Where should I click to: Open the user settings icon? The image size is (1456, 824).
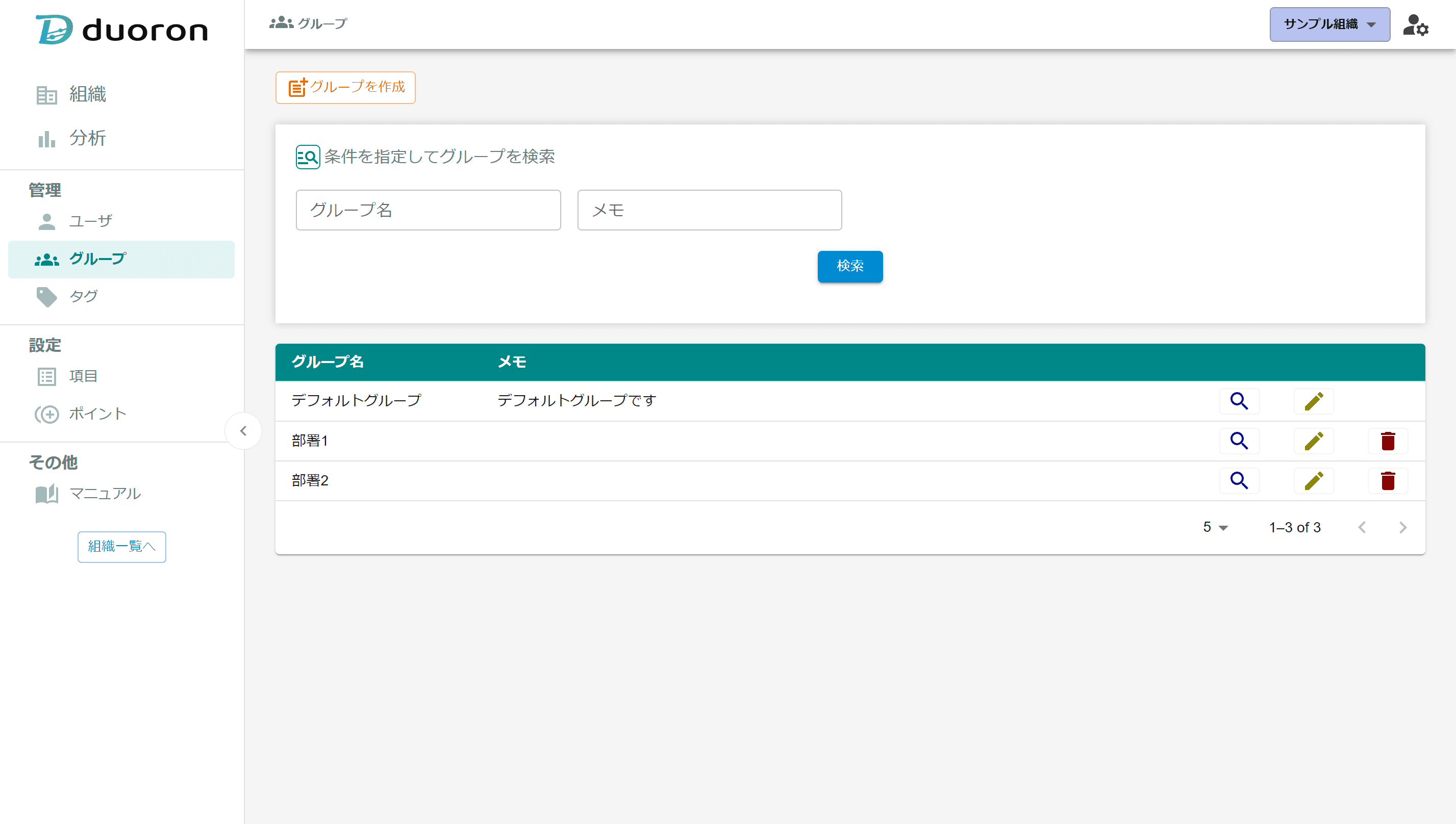[1416, 25]
